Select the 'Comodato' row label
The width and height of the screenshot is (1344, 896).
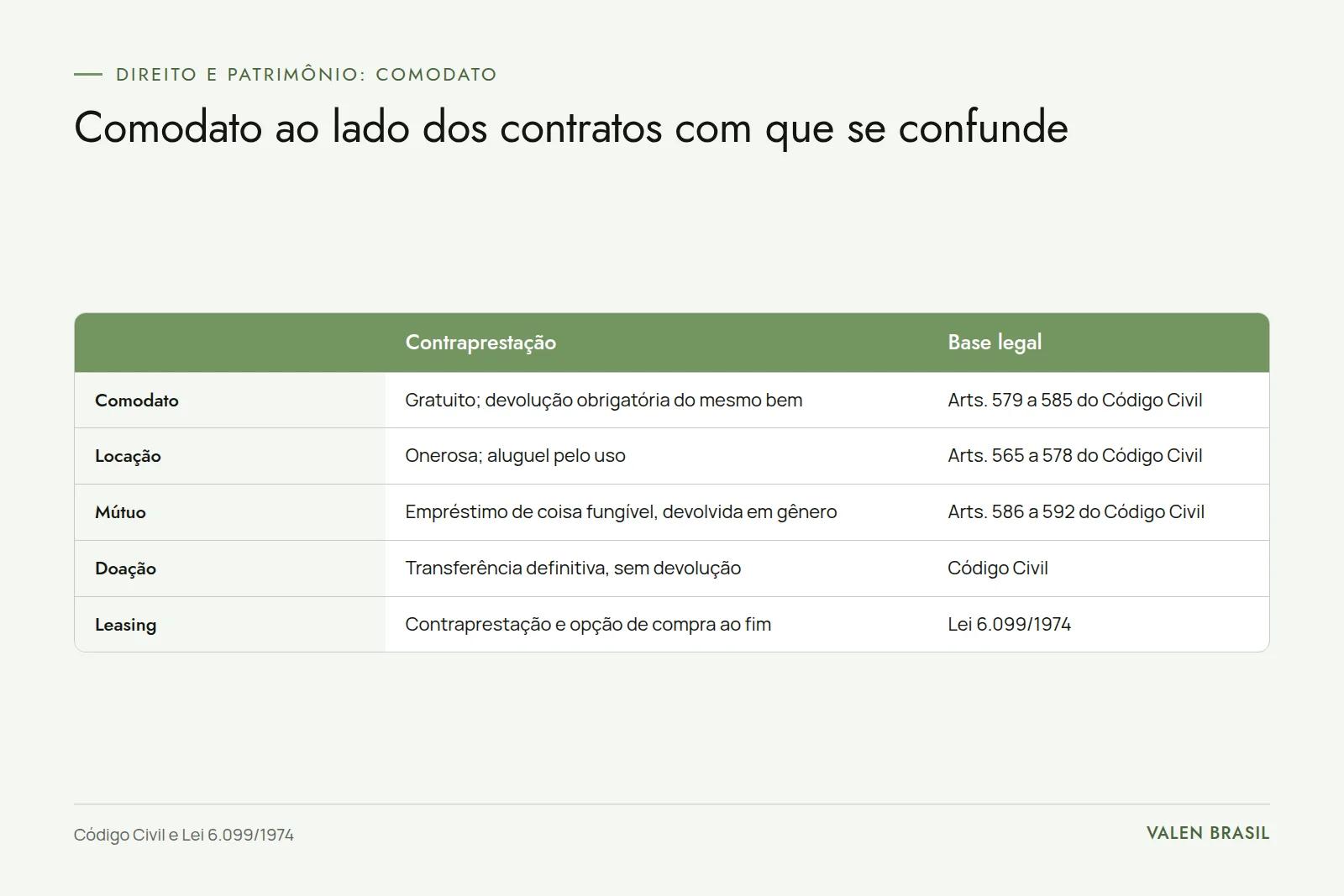pyautogui.click(x=137, y=401)
